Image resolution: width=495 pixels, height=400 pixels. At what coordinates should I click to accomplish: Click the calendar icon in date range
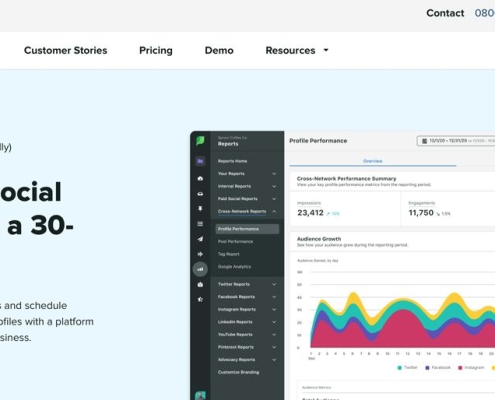(x=424, y=141)
